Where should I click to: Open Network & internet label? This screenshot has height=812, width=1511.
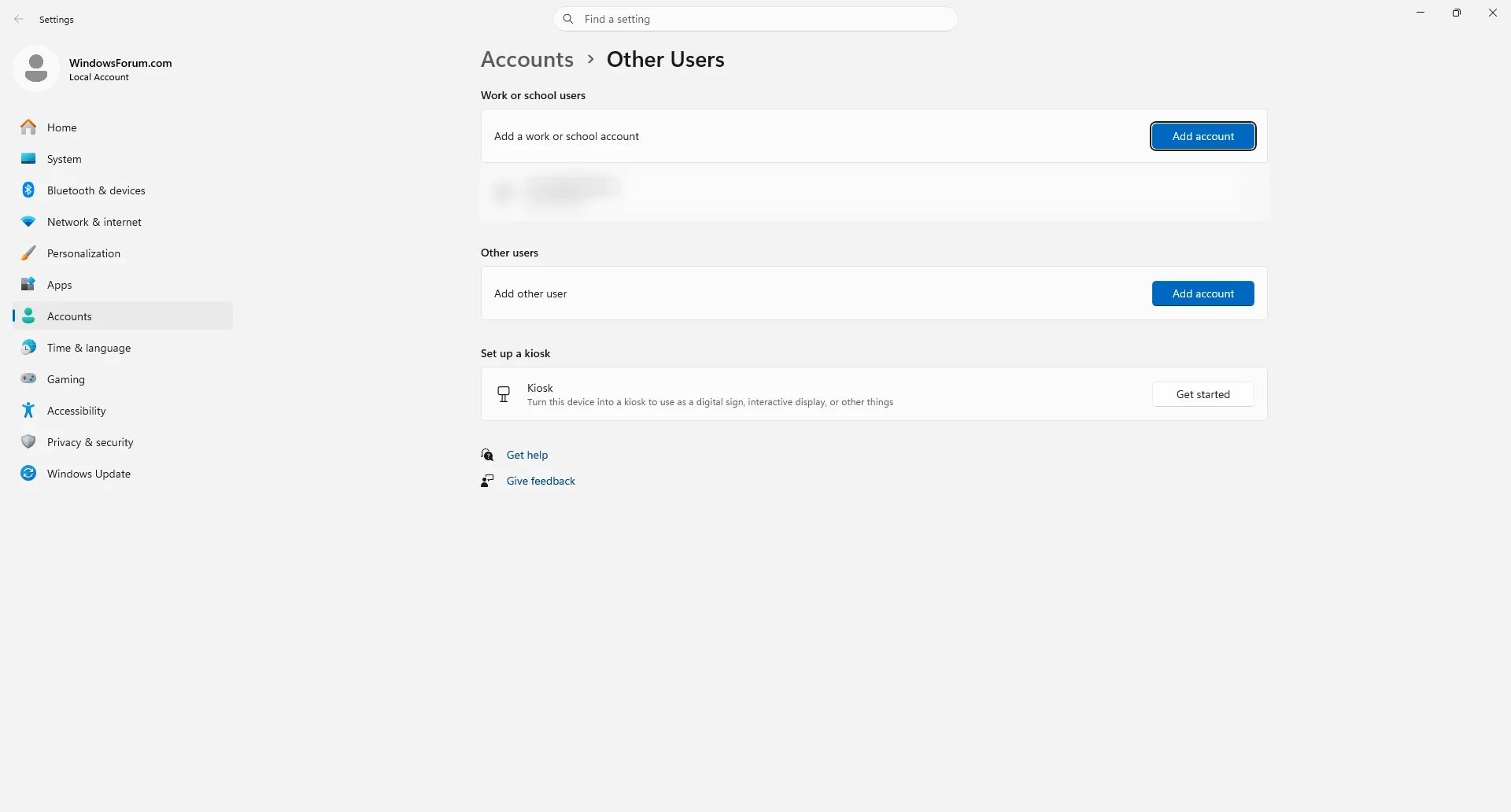coord(94,222)
